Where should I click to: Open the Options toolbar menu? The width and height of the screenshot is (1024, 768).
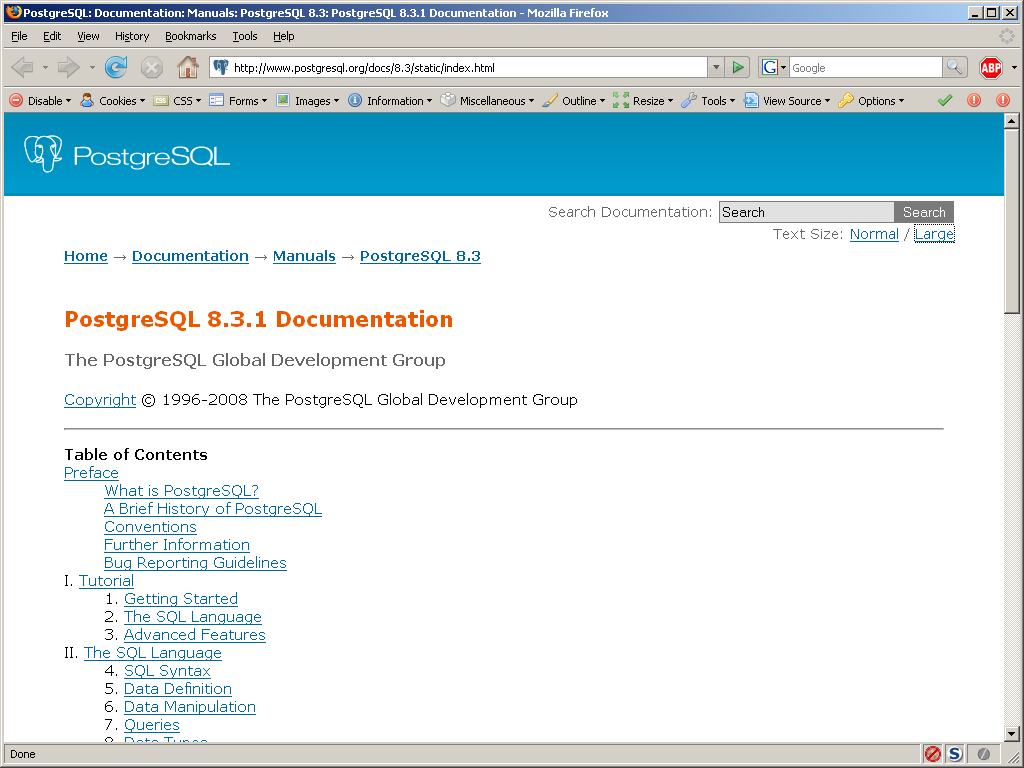(x=871, y=101)
